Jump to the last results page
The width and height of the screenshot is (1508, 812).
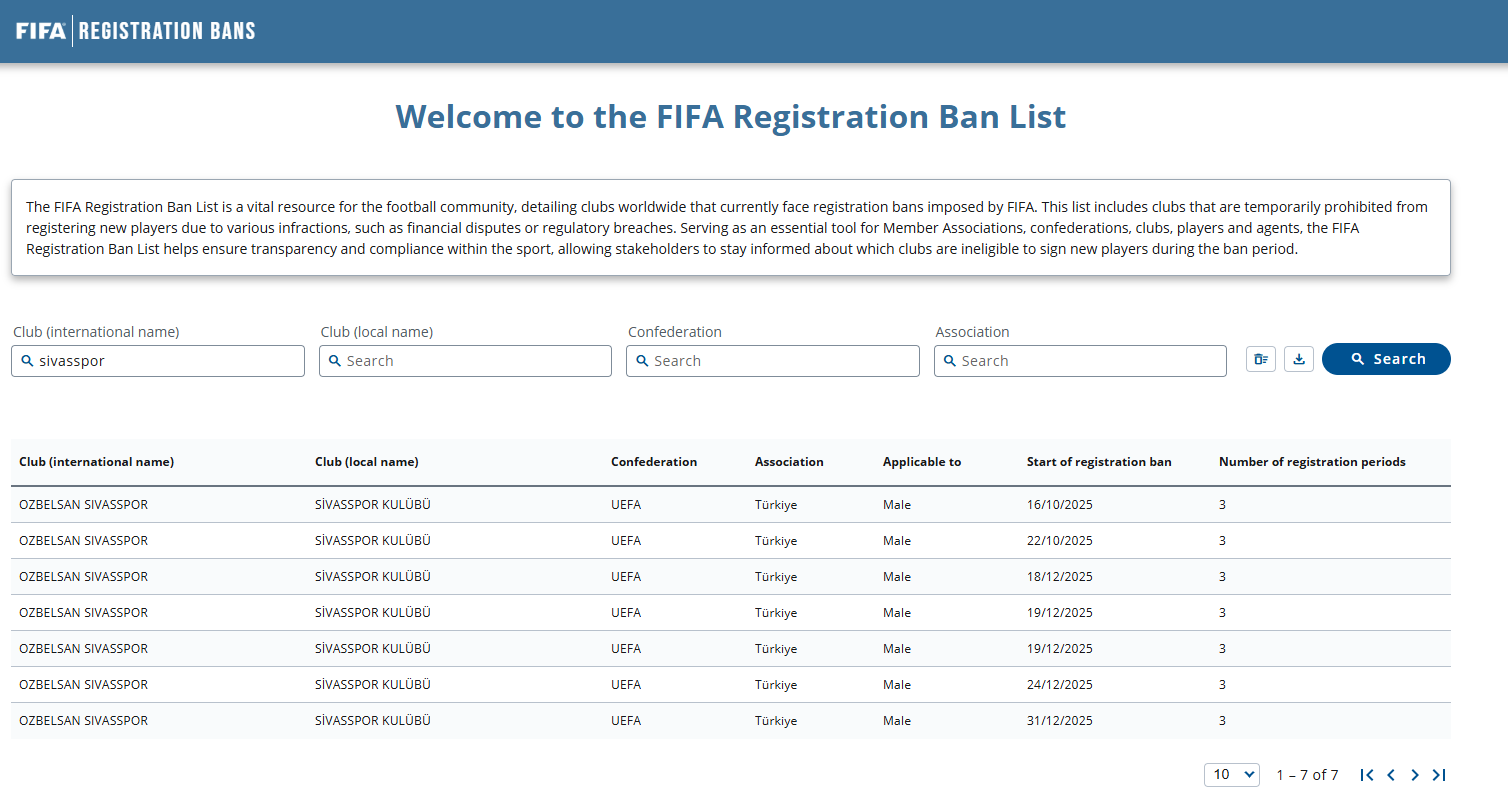pyautogui.click(x=1439, y=775)
